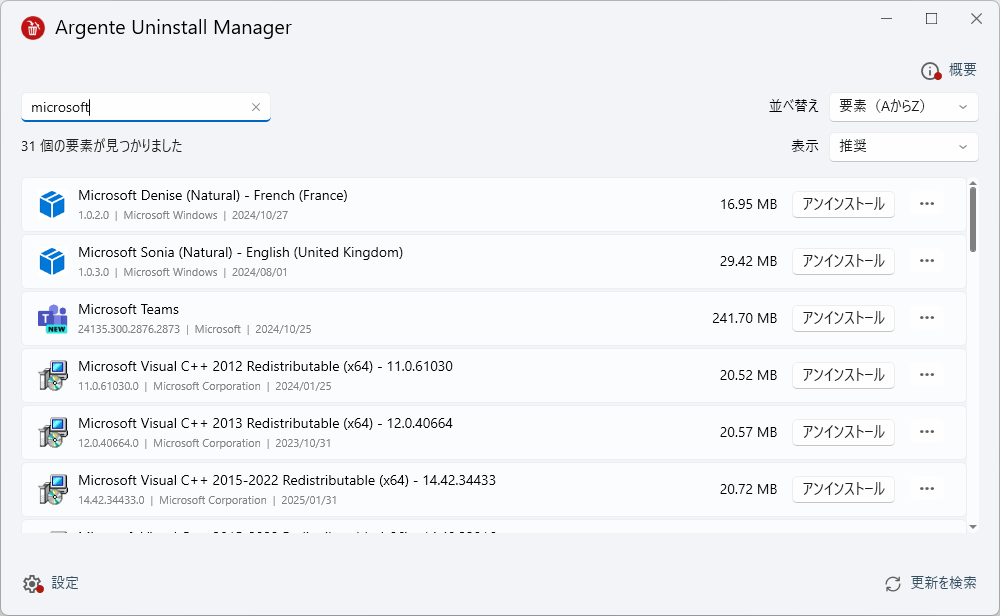Open more options for Microsoft Denise
The height and width of the screenshot is (616, 1000).
point(927,204)
